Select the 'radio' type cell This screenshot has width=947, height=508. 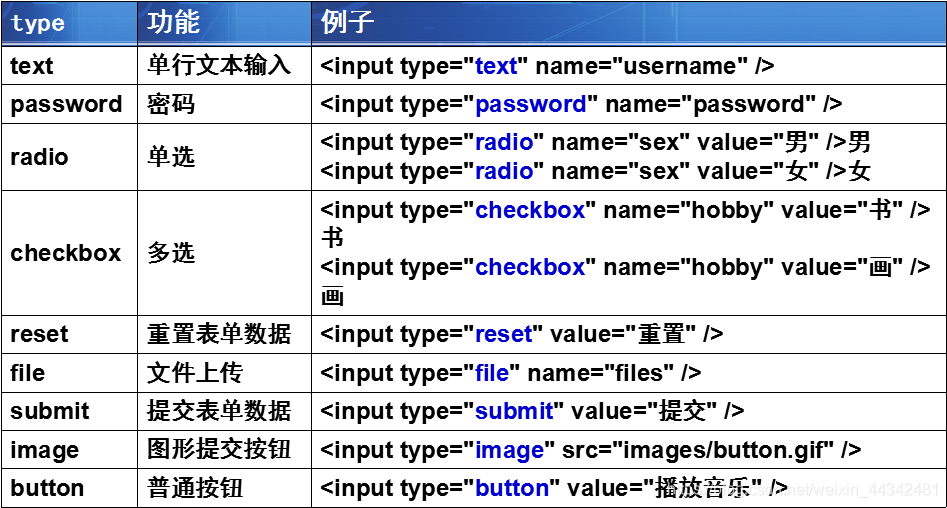coord(69,157)
